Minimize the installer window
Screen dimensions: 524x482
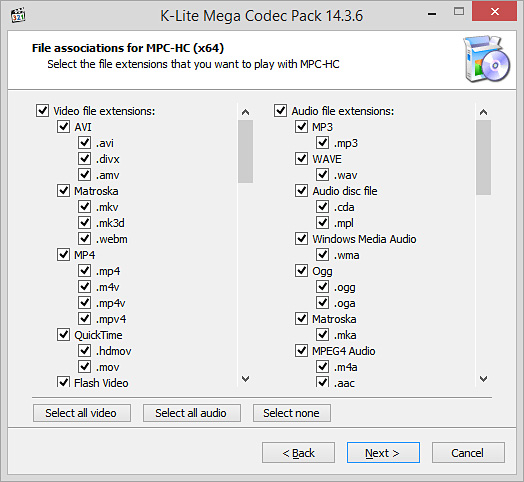(x=432, y=13)
